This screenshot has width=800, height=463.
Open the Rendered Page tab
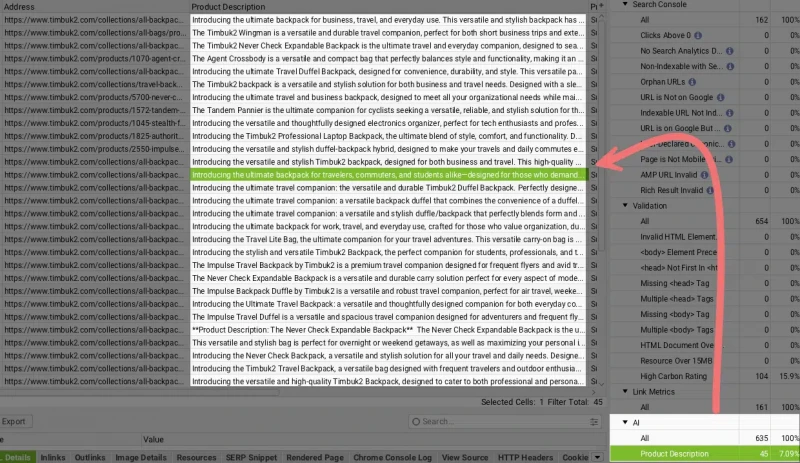315,457
